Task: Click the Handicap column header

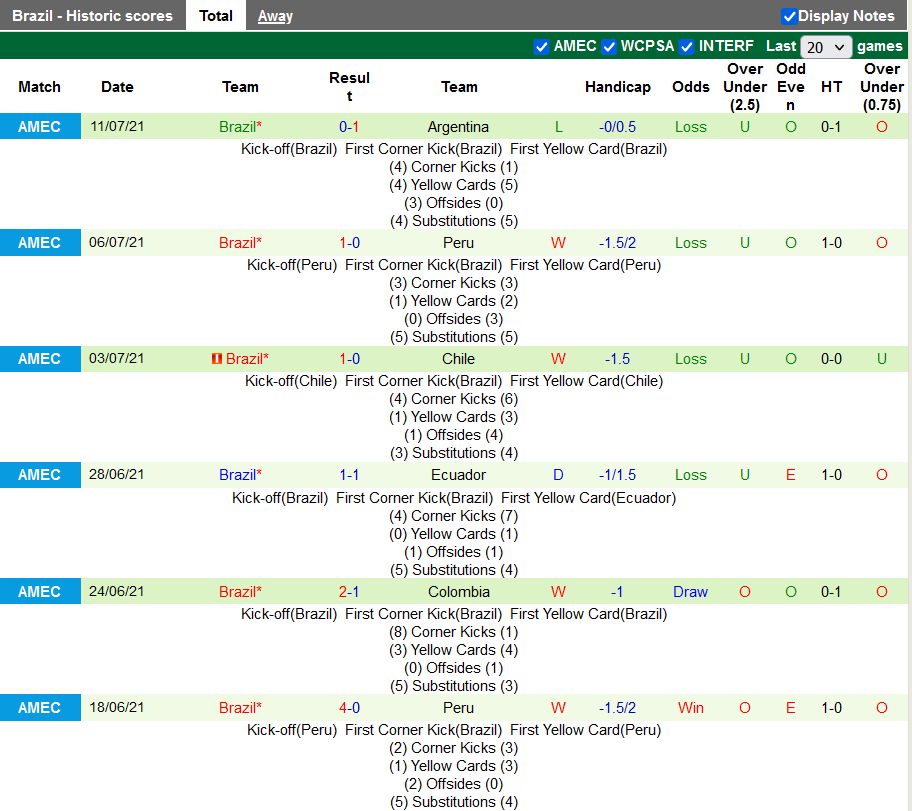Action: (x=617, y=87)
